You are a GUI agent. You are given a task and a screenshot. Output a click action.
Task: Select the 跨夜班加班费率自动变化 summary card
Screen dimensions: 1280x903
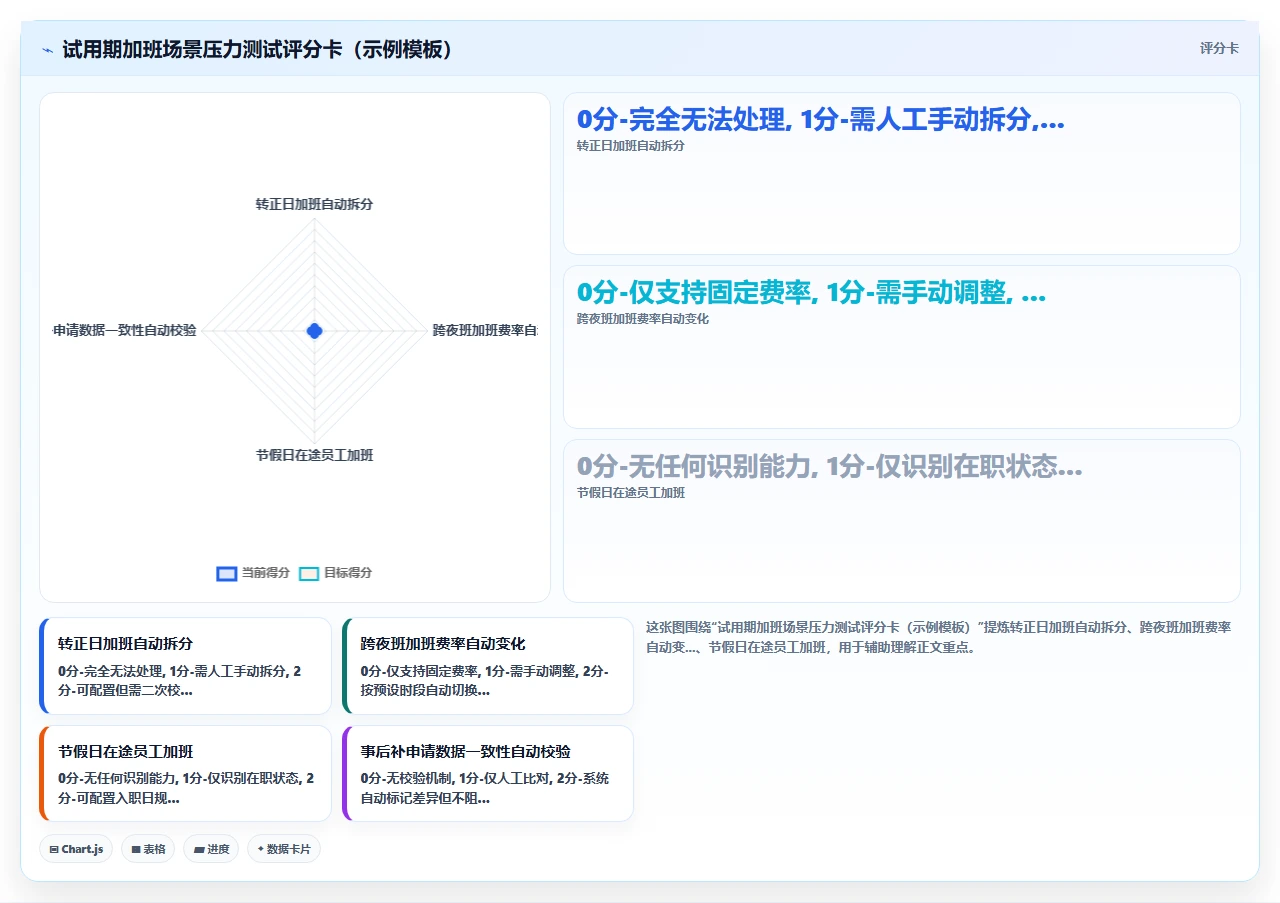[488, 666]
